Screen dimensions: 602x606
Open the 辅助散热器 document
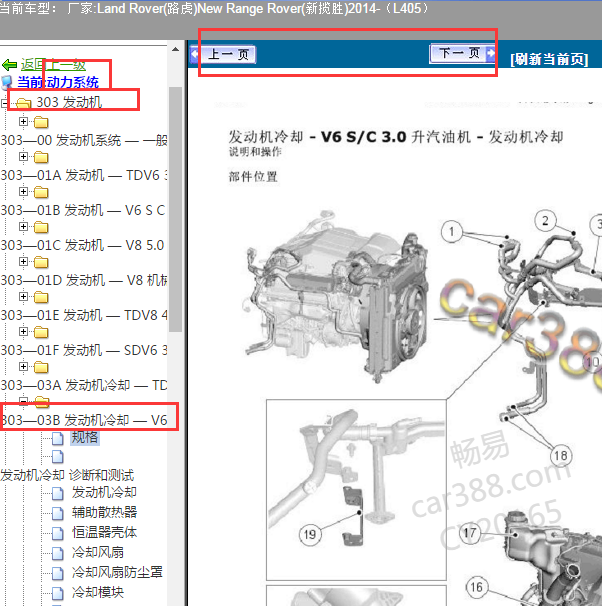pos(104,512)
